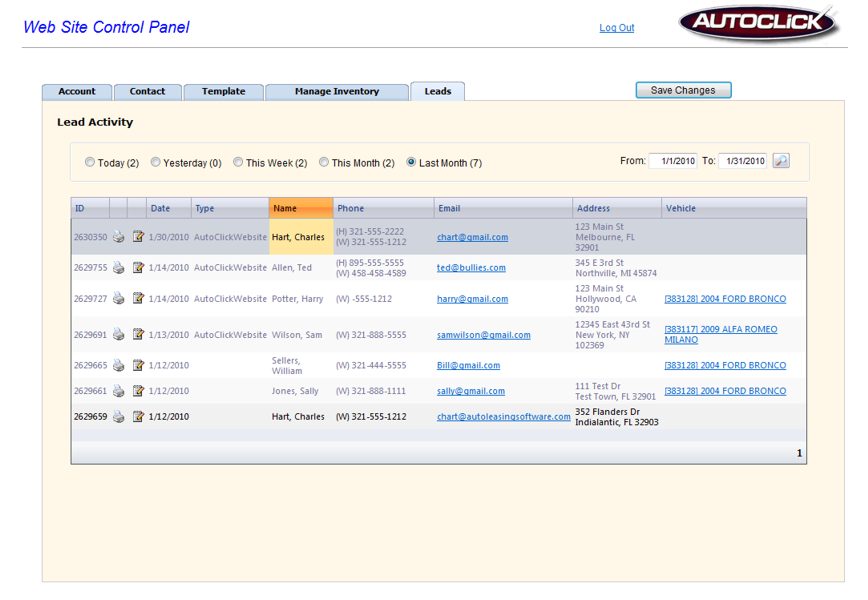Select the Yesterday (0) radio button

tap(156, 162)
